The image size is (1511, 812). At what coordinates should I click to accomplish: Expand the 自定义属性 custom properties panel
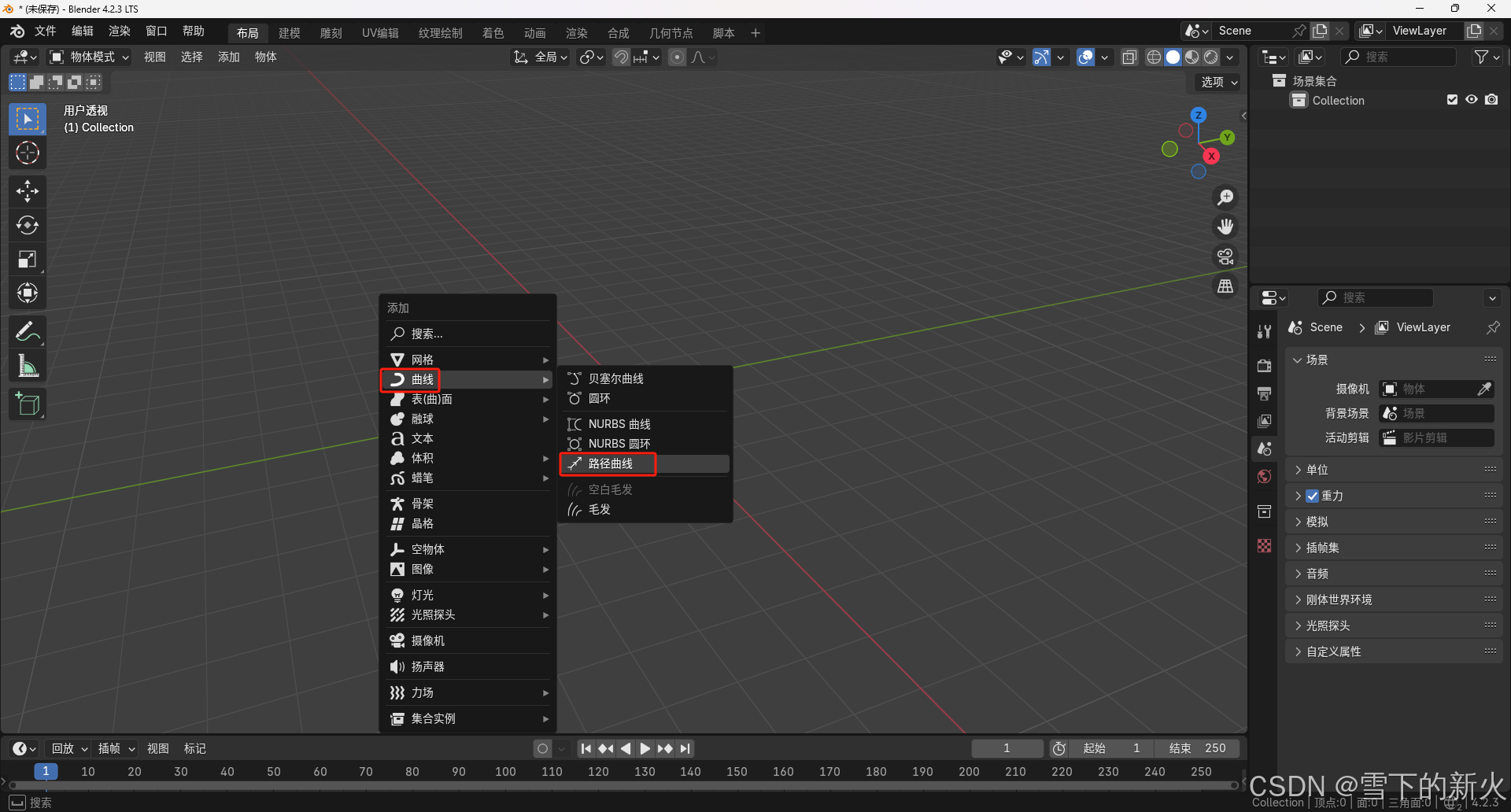(1394, 651)
